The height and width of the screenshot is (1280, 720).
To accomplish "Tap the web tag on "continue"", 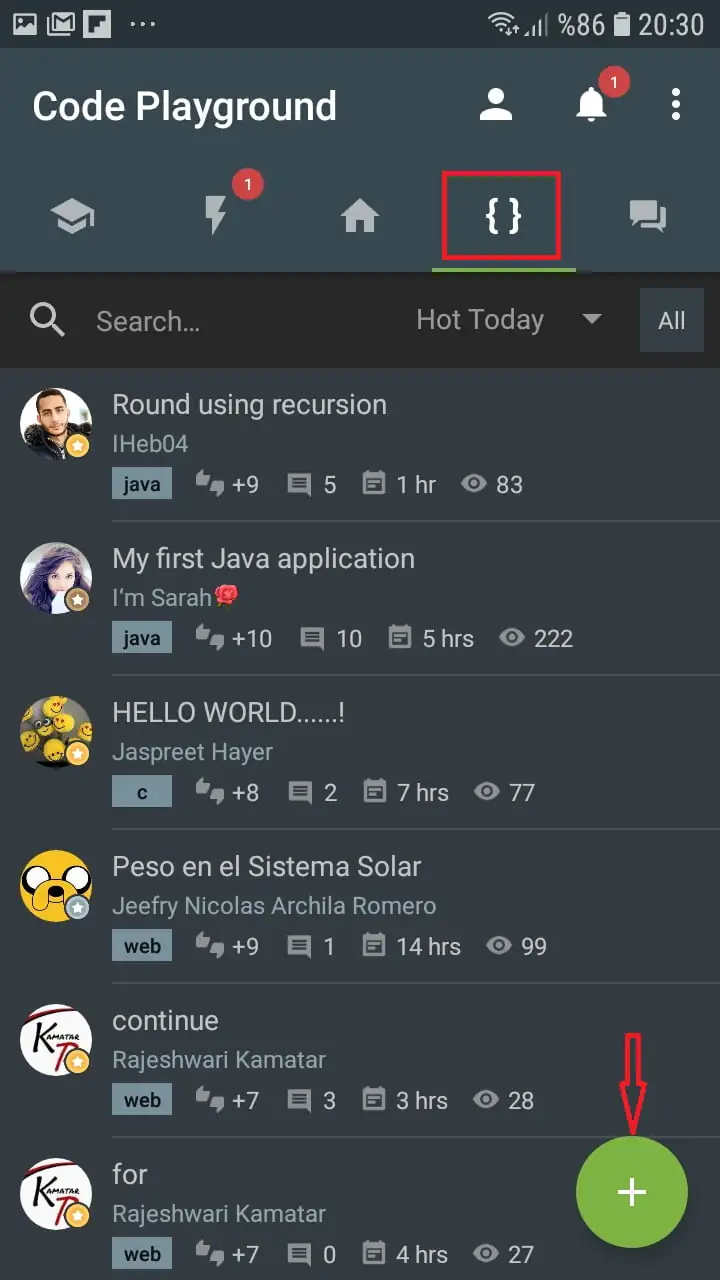I will point(142,1100).
